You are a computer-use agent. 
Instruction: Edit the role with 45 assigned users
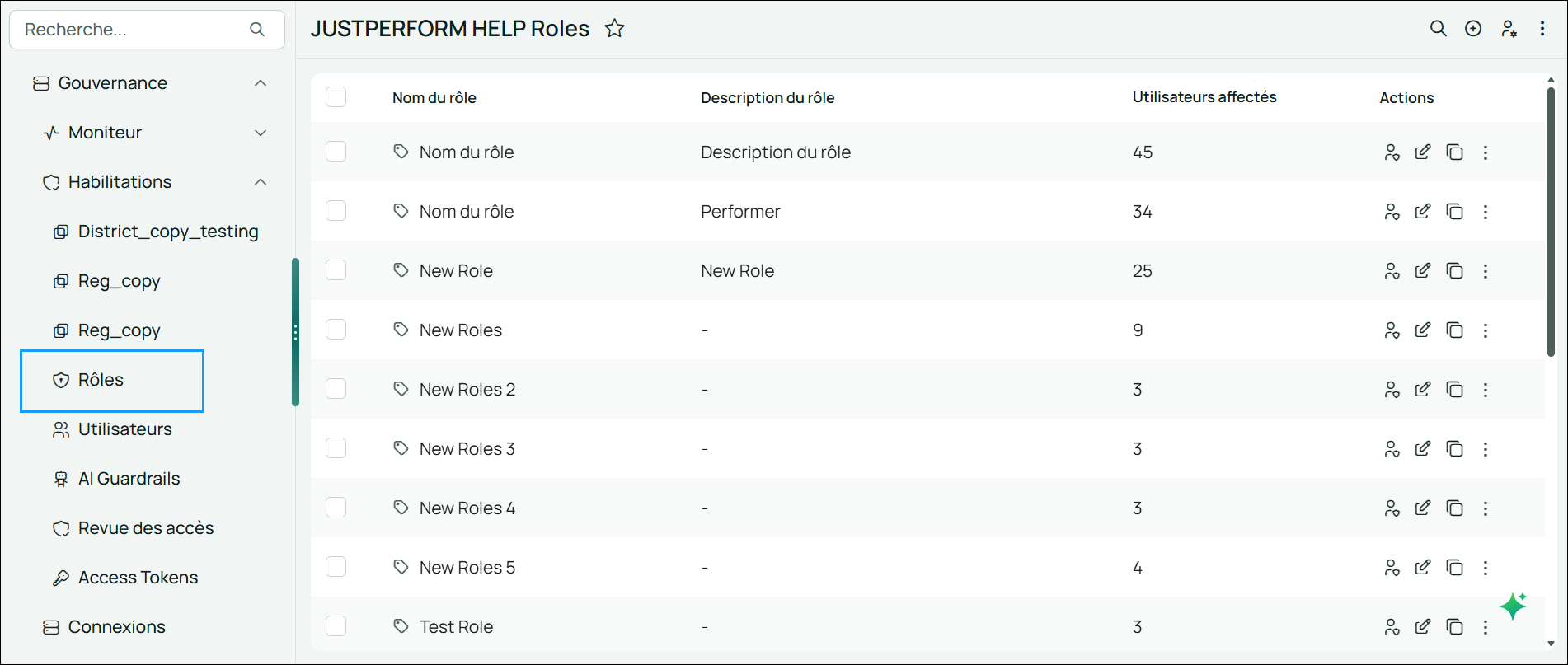coord(1423,152)
